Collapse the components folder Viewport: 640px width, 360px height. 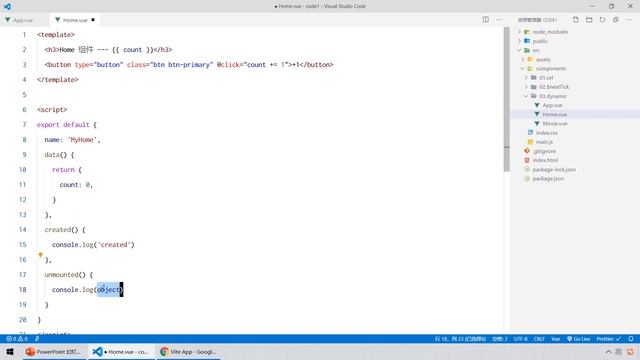[x=551, y=69]
